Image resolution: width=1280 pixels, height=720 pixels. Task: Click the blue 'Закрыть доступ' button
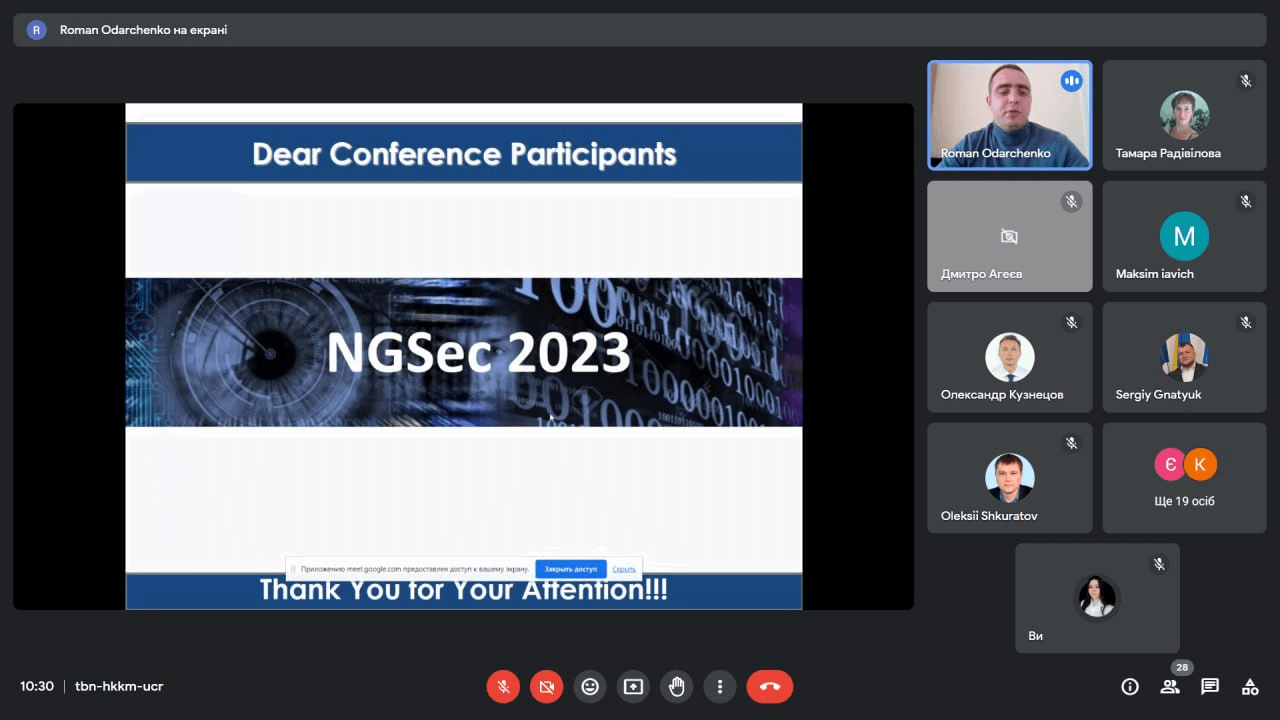coord(571,569)
